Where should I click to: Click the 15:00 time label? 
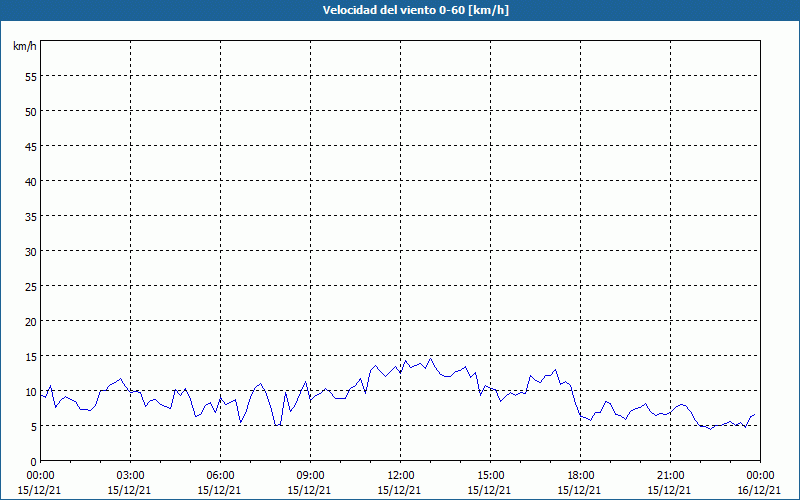tap(490, 476)
